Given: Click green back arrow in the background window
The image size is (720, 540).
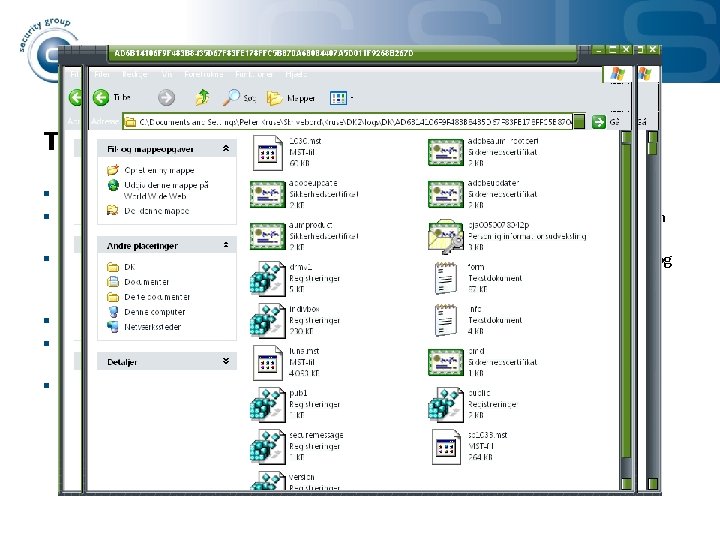Looking at the screenshot, I should tap(75, 97).
